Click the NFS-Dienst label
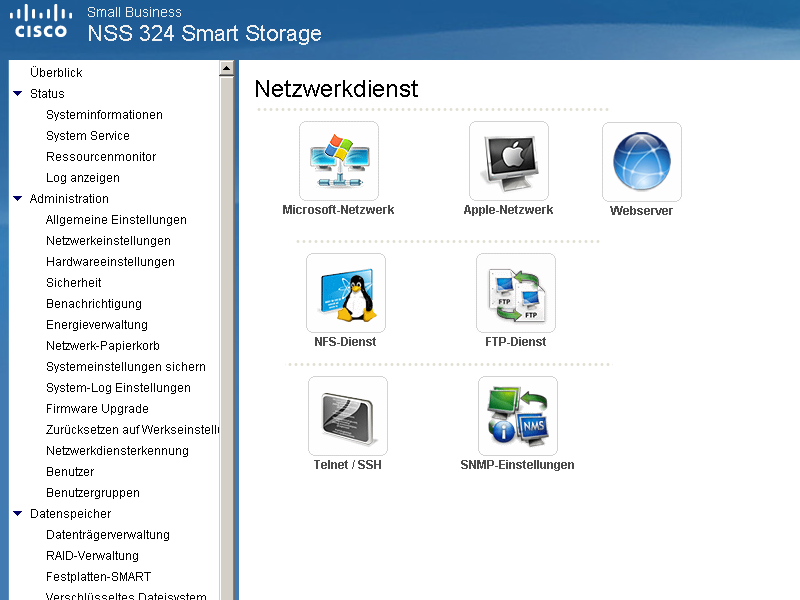800x600 pixels. (345, 342)
